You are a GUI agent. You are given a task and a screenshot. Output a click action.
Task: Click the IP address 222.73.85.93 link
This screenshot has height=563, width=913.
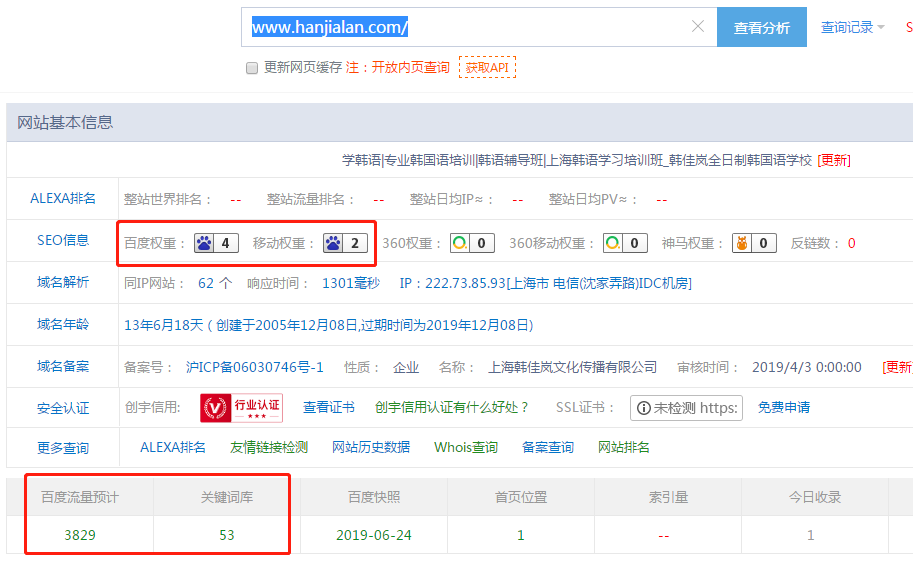pos(546,284)
